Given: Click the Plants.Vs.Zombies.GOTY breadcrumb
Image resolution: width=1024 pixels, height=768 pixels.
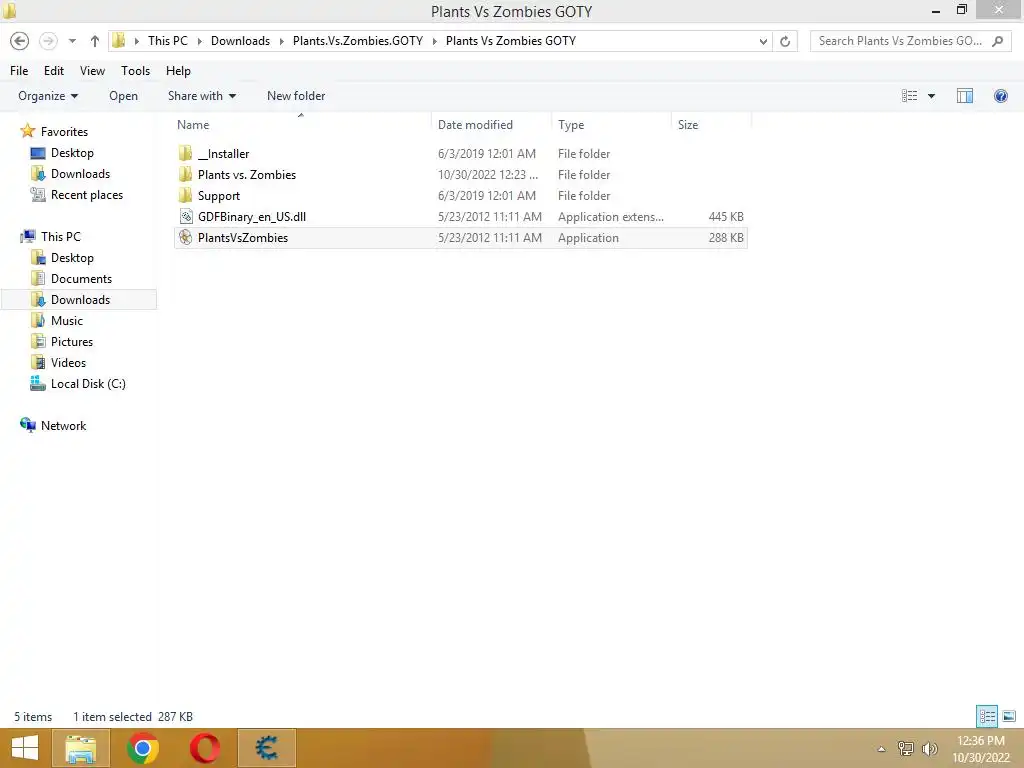Looking at the screenshot, I should coord(358,41).
